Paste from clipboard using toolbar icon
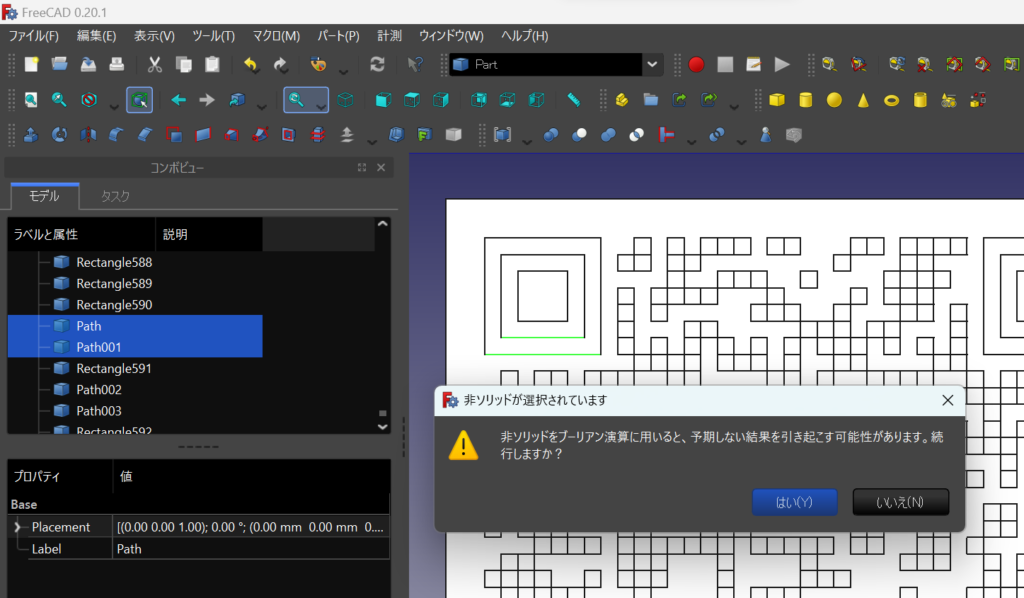Image resolution: width=1024 pixels, height=598 pixels. [x=212, y=65]
